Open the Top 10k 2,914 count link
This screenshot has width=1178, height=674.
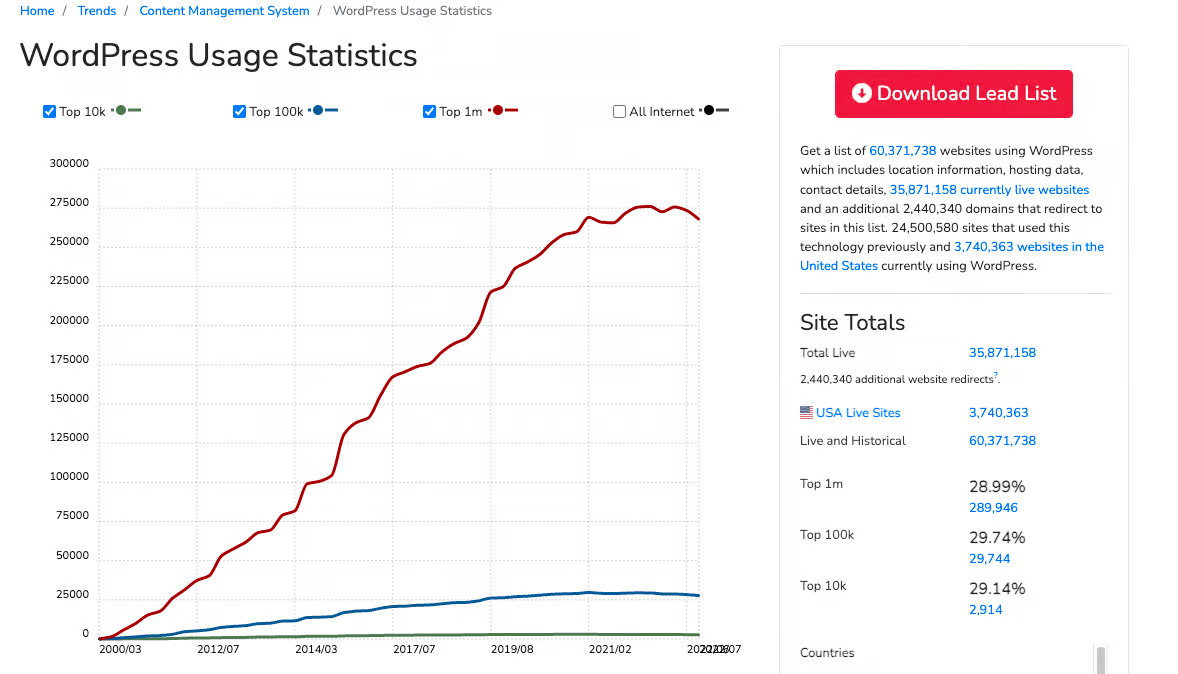986,610
